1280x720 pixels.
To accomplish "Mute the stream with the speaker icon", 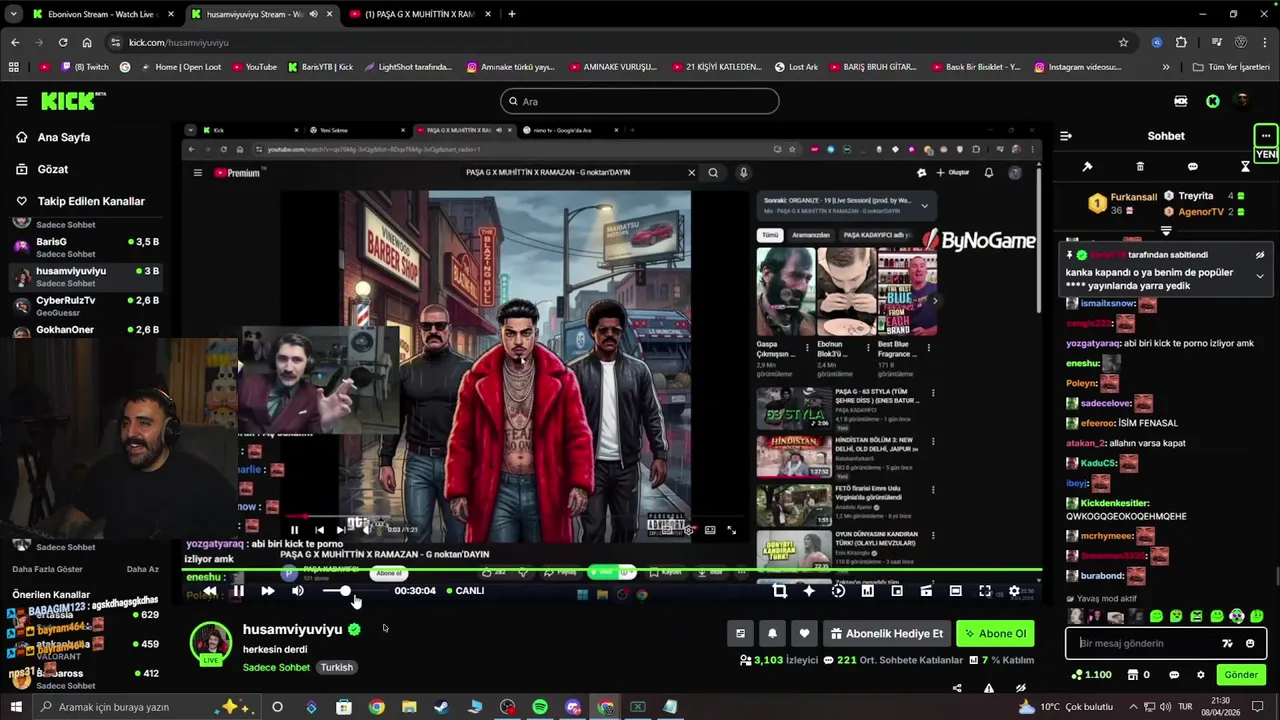I will pos(297,591).
